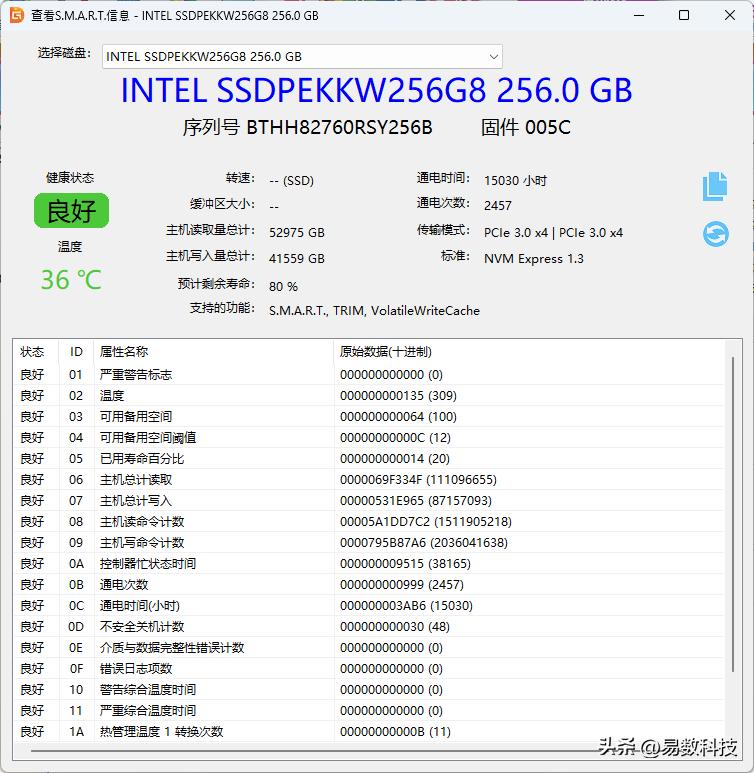This screenshot has height=773, width=754.
Task: Click raw value 00000000000B (11)
Action: tap(395, 732)
